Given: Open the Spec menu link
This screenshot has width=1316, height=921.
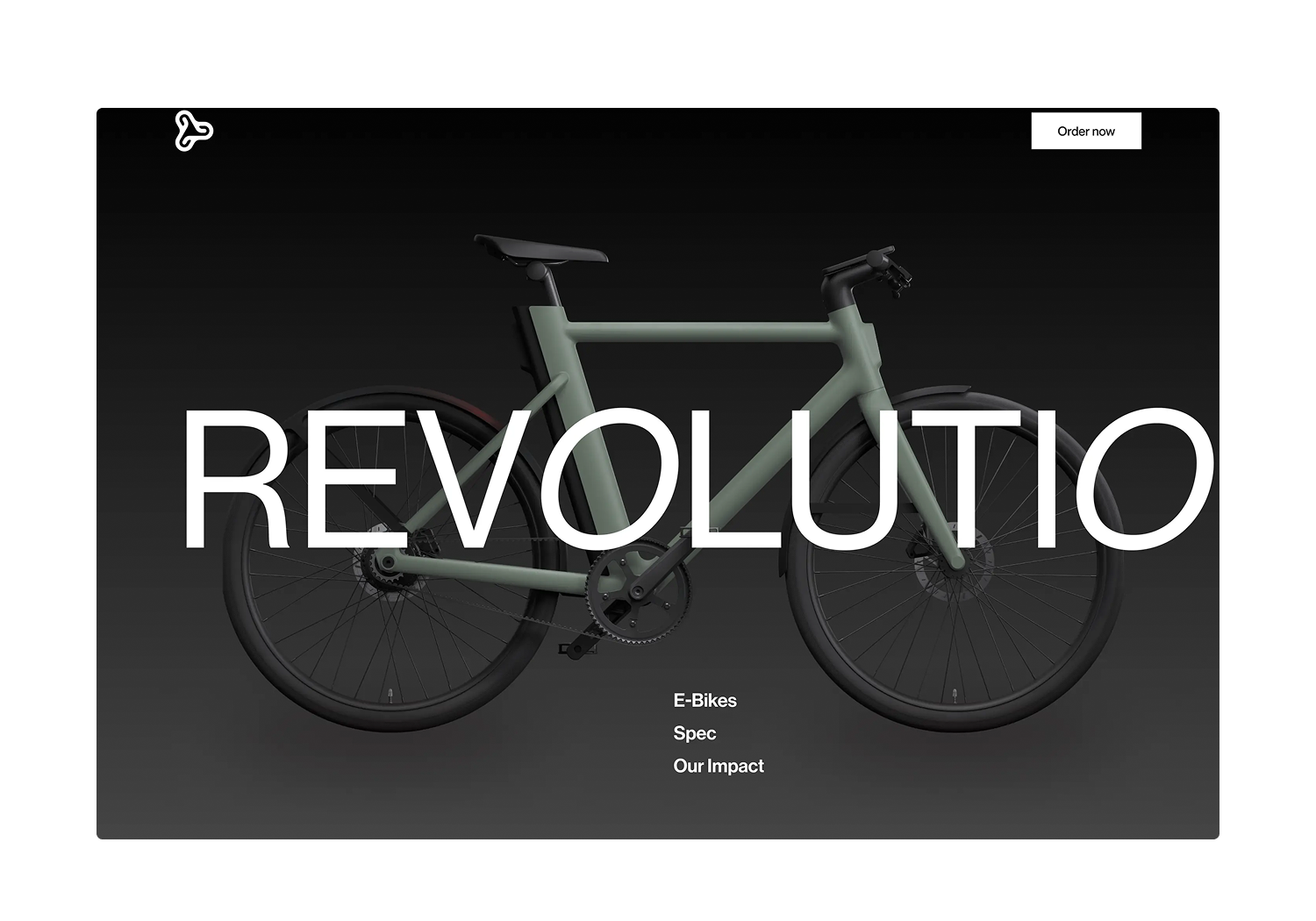Looking at the screenshot, I should click(x=694, y=733).
